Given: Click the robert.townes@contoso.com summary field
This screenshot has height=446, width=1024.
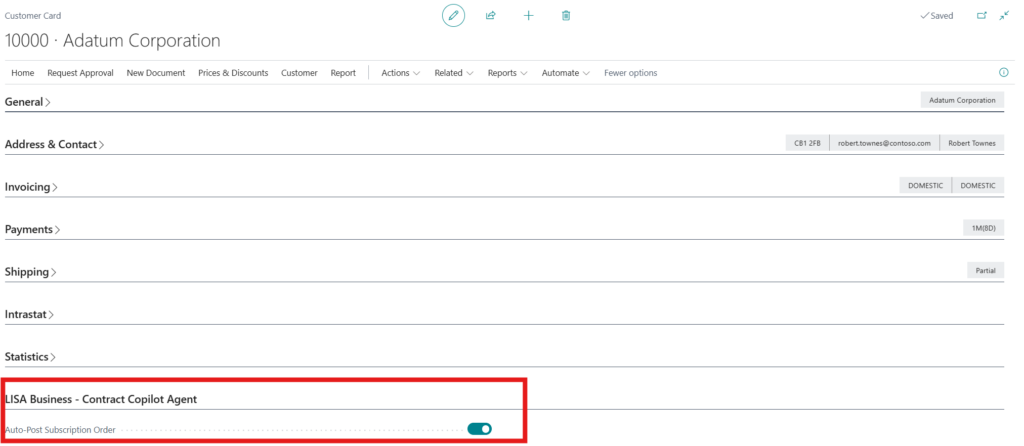Looking at the screenshot, I should tap(883, 143).
